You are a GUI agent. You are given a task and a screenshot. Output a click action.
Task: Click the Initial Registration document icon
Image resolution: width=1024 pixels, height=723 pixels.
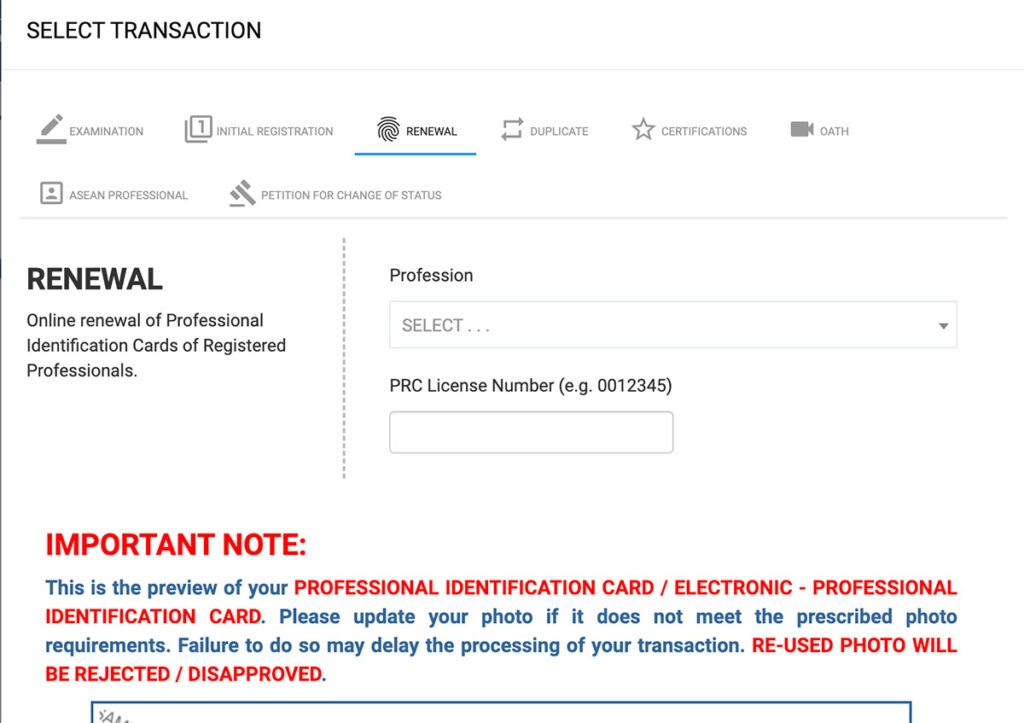tap(198, 130)
